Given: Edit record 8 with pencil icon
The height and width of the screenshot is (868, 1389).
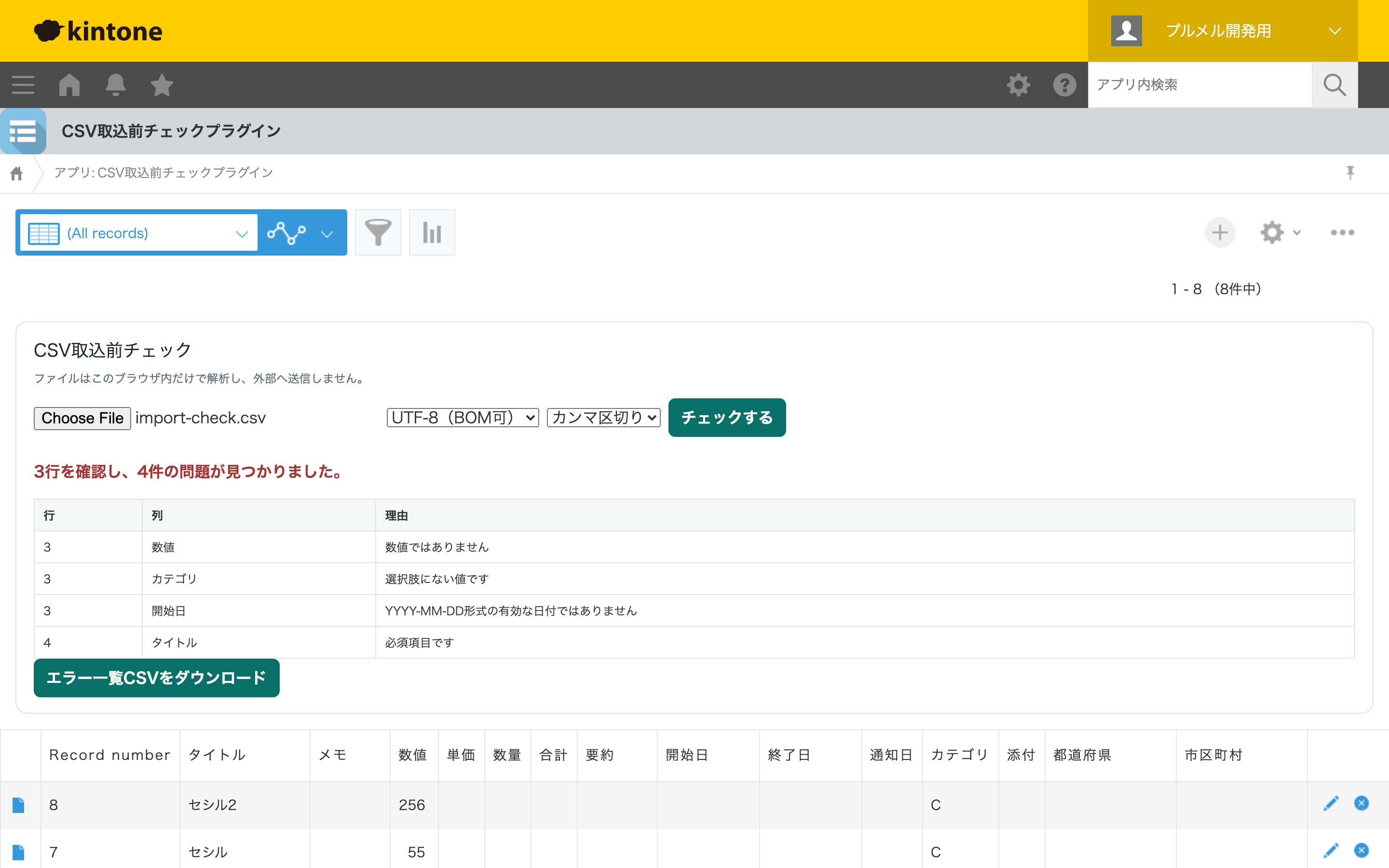Looking at the screenshot, I should (1331, 804).
